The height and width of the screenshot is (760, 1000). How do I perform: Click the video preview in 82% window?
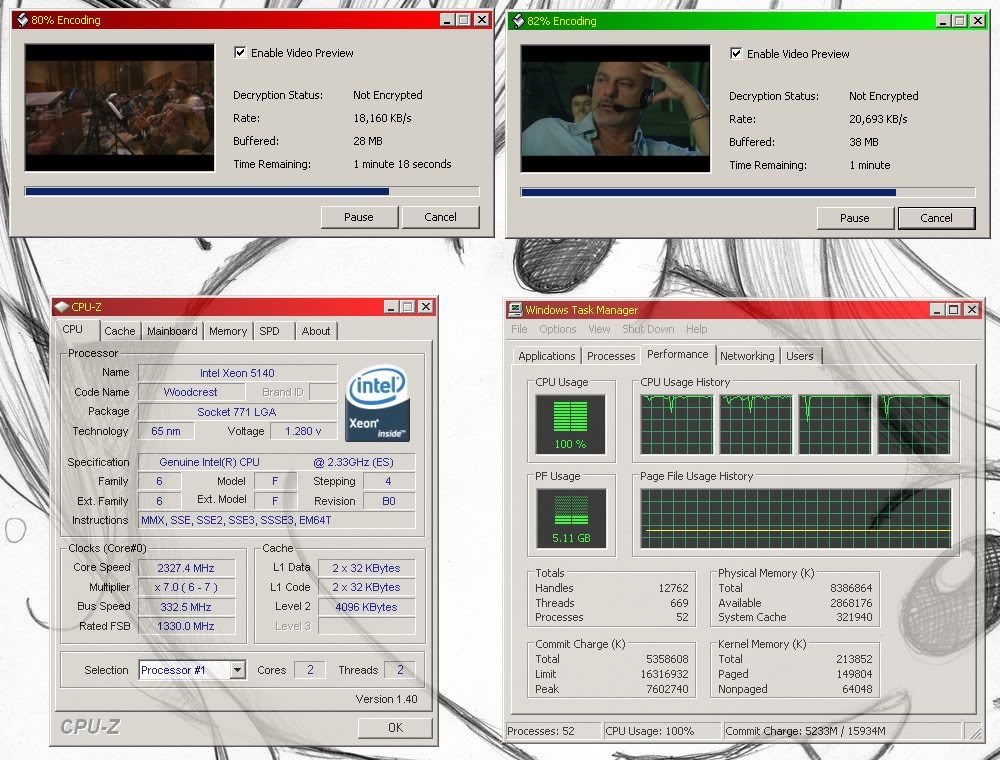pos(615,108)
